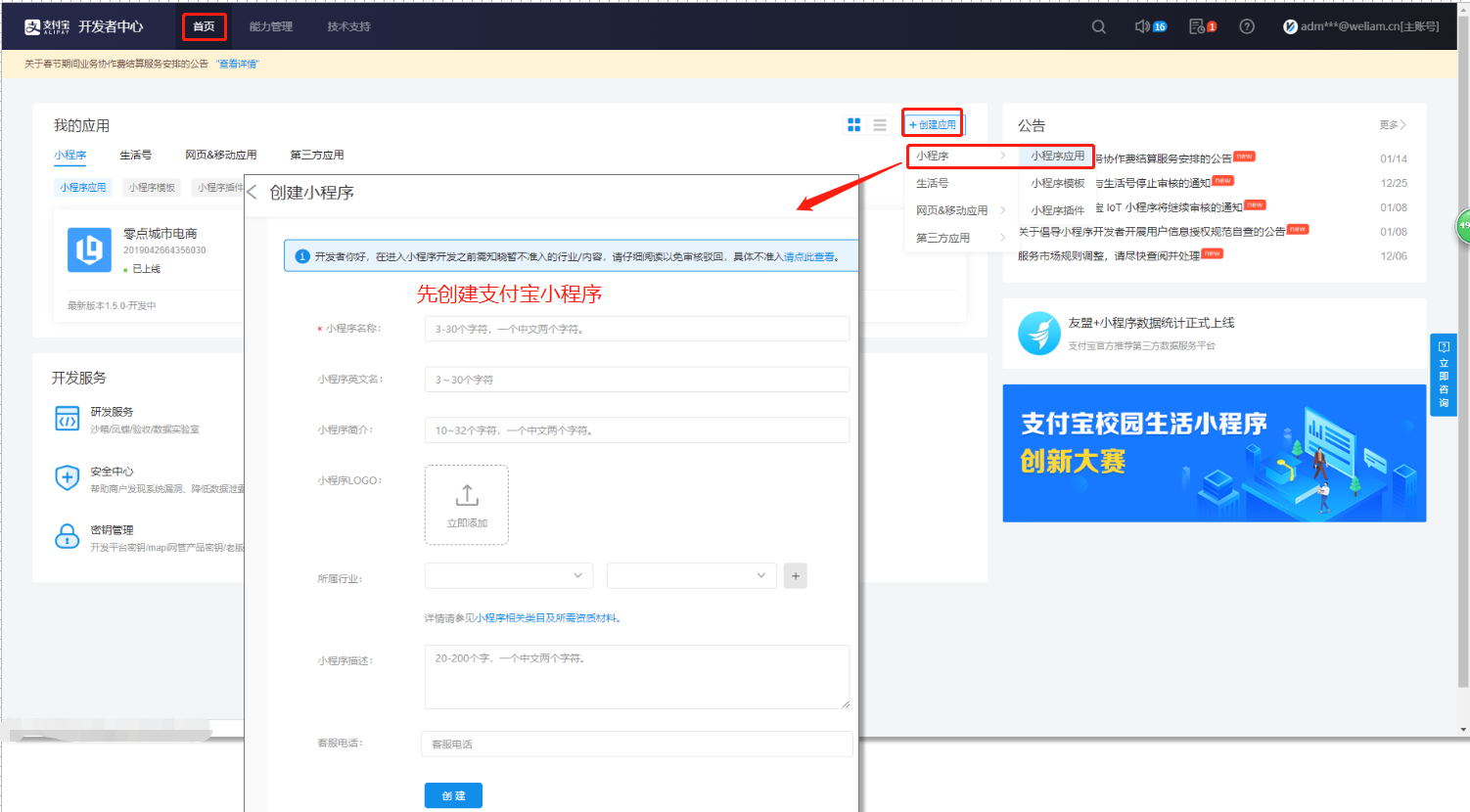Click the 小程序描述 text area
The height and width of the screenshot is (812, 1470).
click(x=637, y=677)
